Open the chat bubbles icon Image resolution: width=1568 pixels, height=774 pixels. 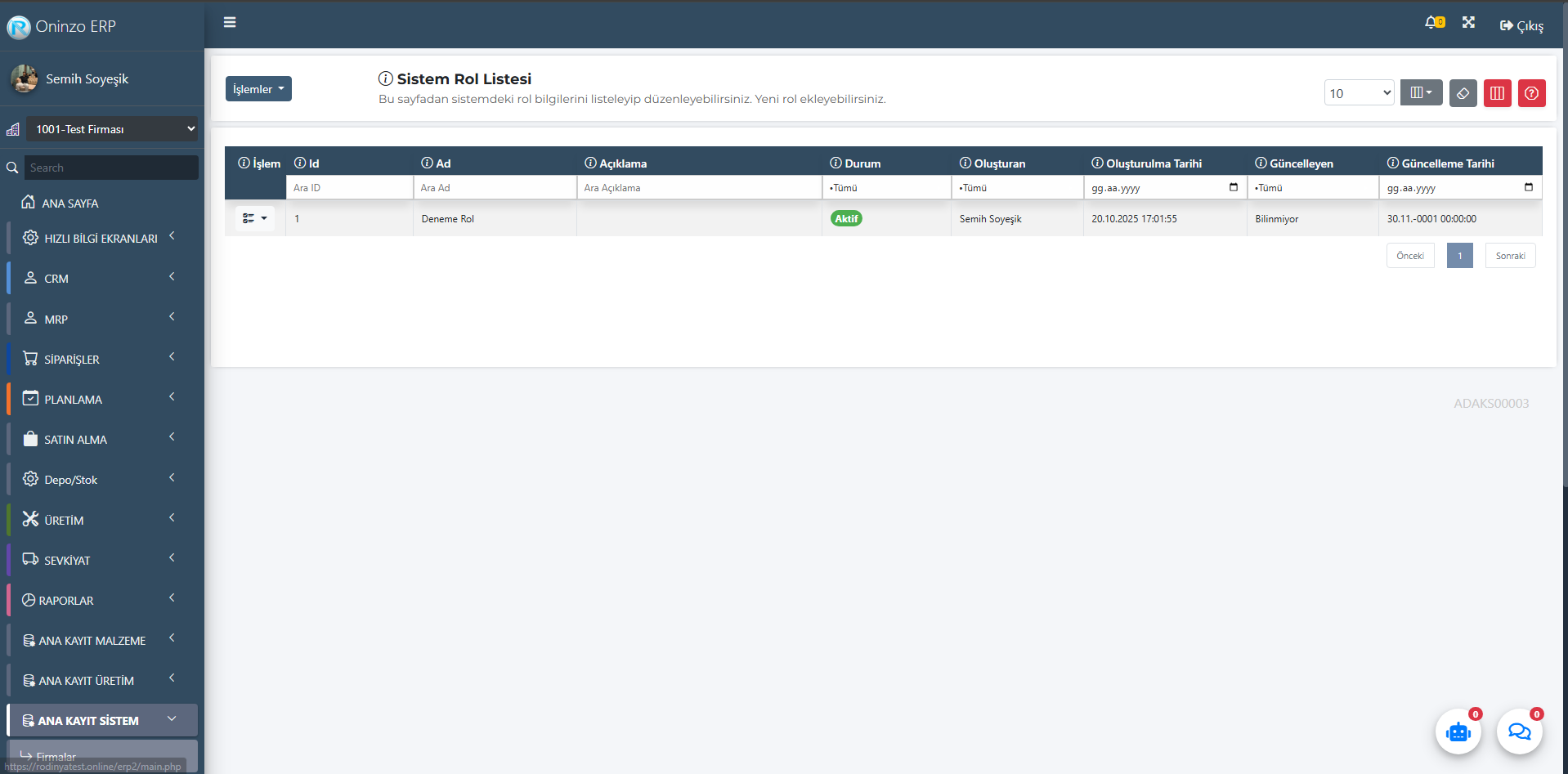[1519, 731]
